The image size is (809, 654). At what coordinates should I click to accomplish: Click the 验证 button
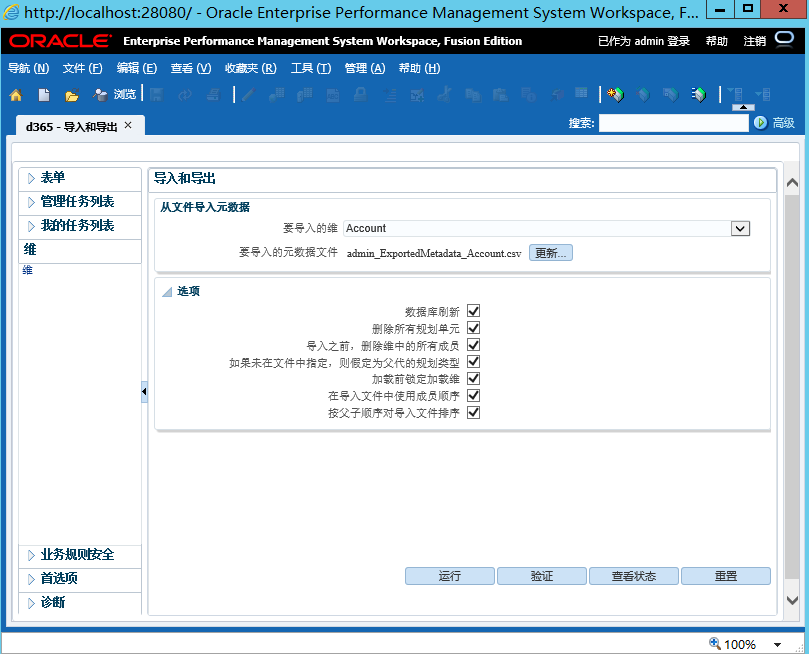tap(542, 576)
